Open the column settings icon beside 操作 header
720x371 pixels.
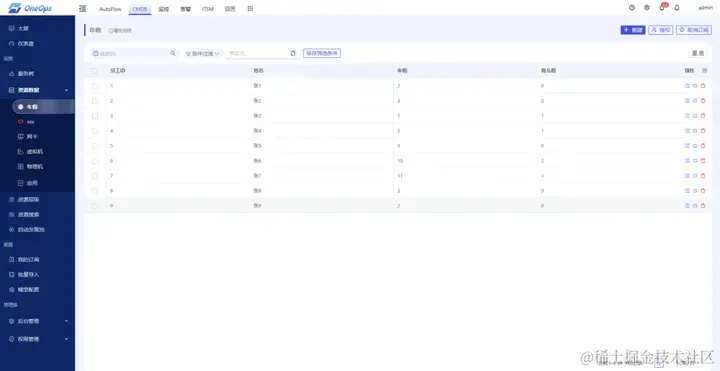tap(705, 70)
